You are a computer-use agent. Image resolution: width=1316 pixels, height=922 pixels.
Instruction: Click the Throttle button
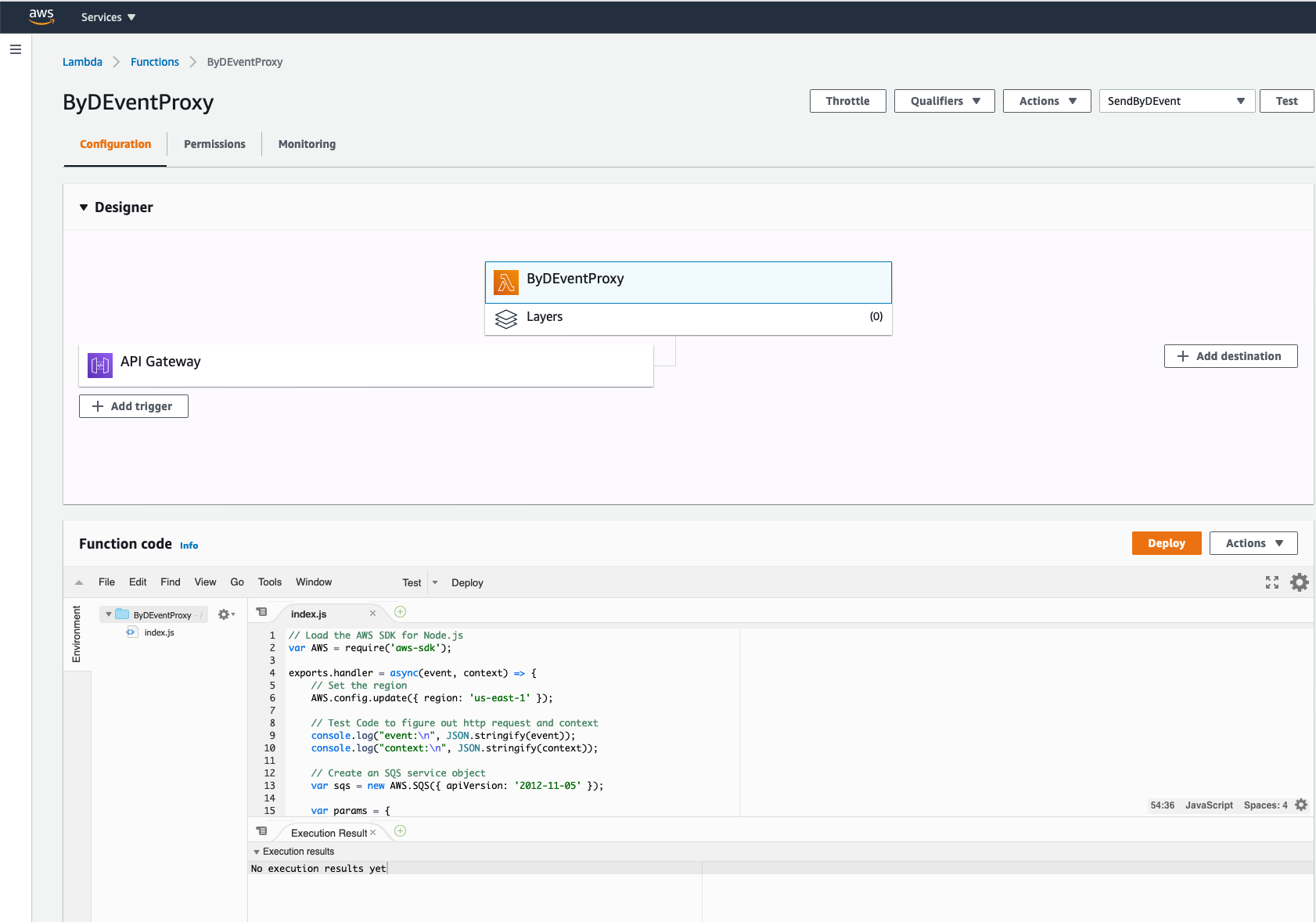click(848, 101)
